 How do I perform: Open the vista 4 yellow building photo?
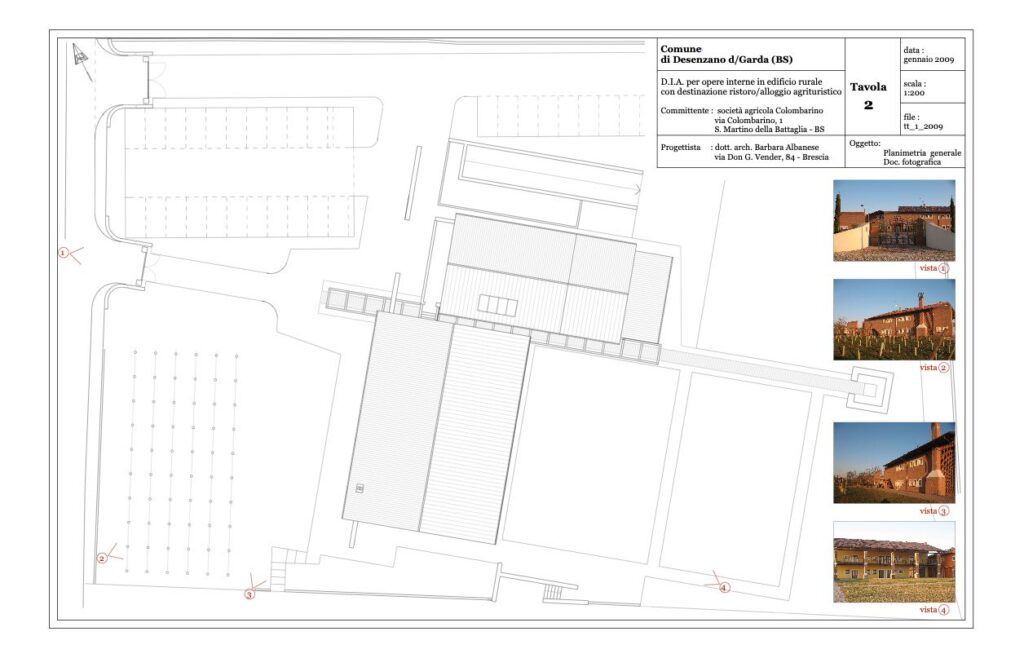pyautogui.click(x=894, y=562)
